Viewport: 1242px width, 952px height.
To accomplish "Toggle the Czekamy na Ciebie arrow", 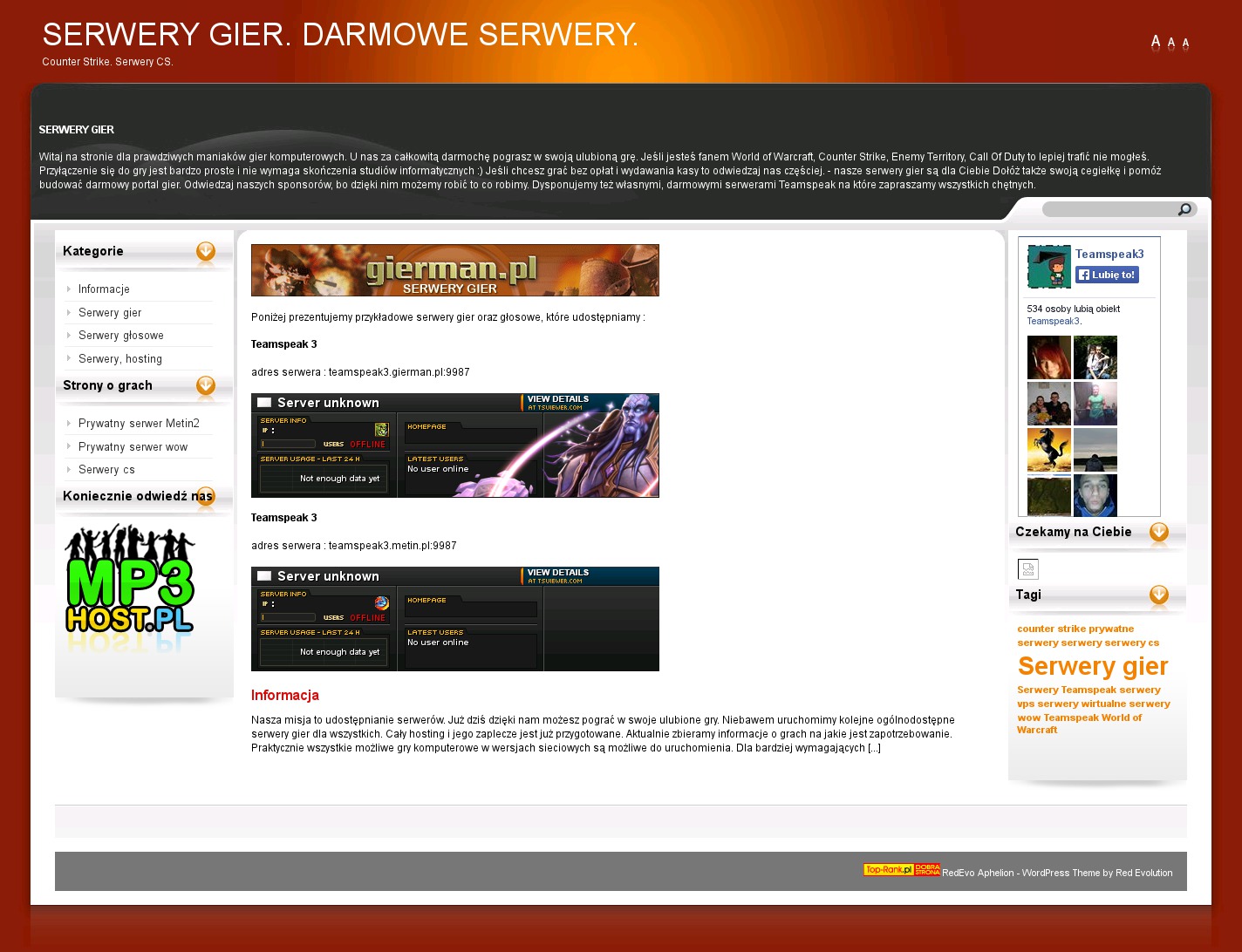I will [x=1159, y=533].
